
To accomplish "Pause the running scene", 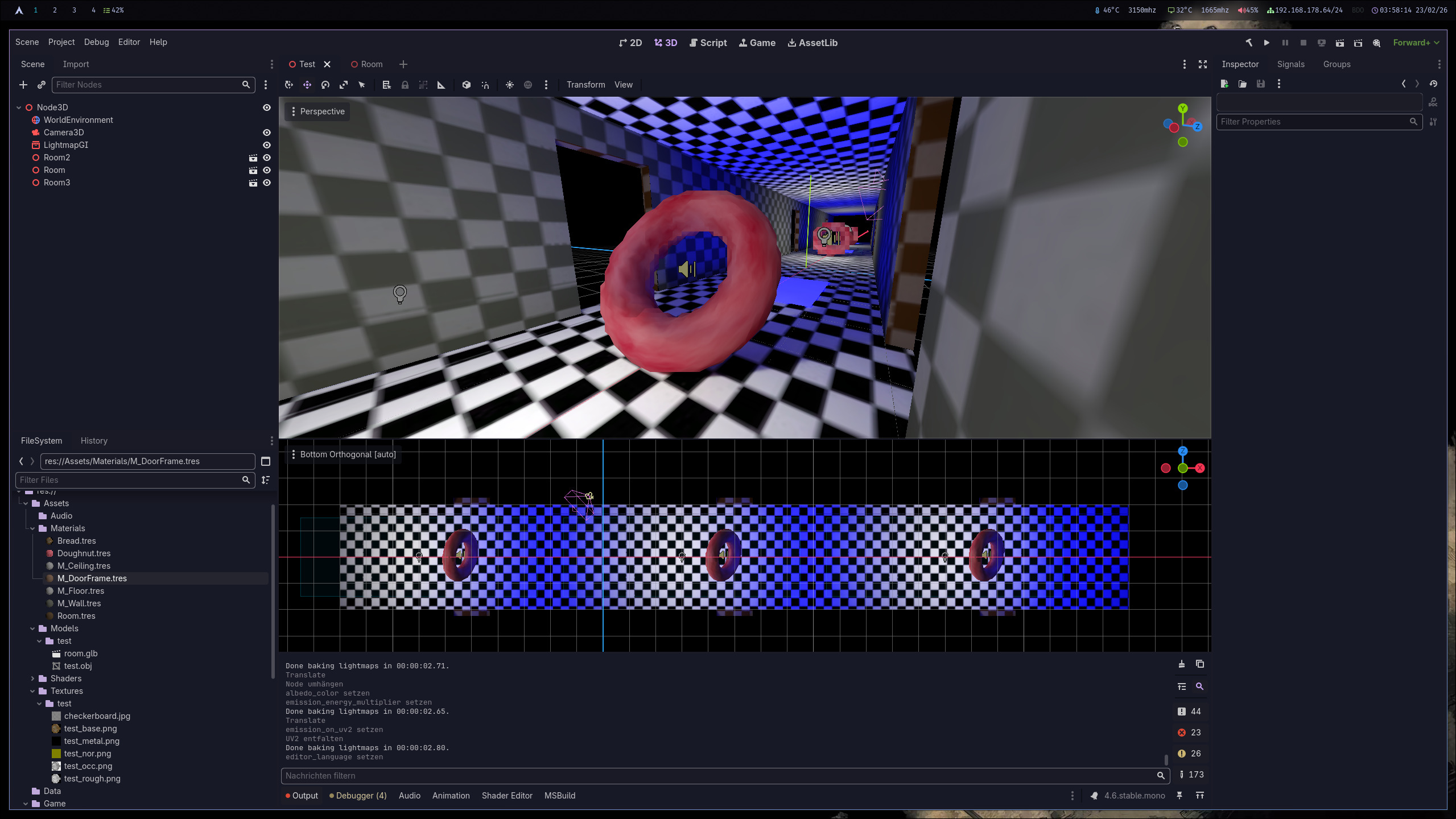I will (1285, 43).
